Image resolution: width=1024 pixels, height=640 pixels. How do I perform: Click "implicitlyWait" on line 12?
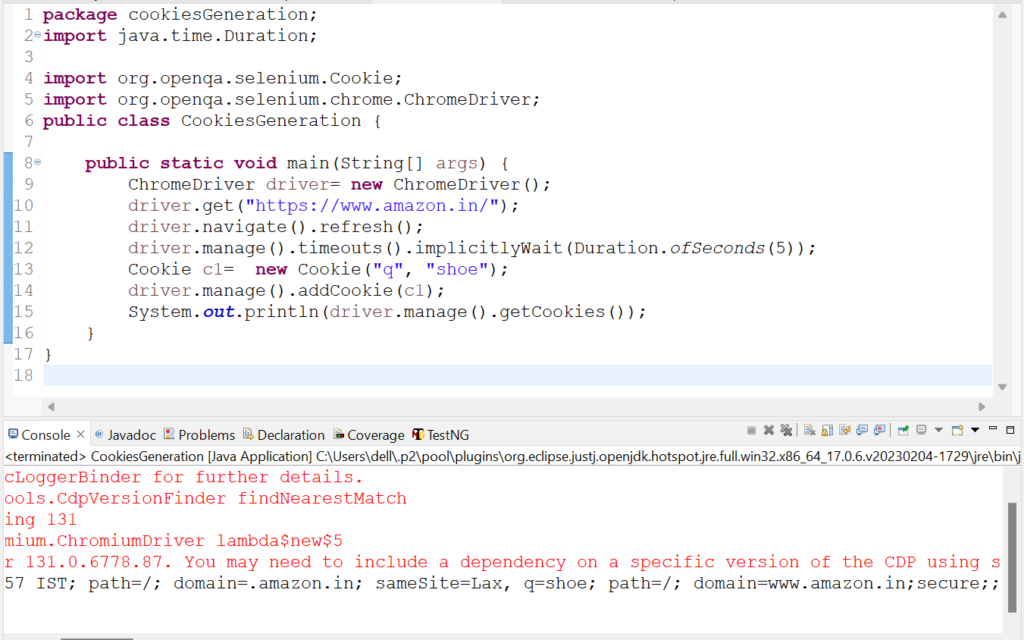pos(488,248)
